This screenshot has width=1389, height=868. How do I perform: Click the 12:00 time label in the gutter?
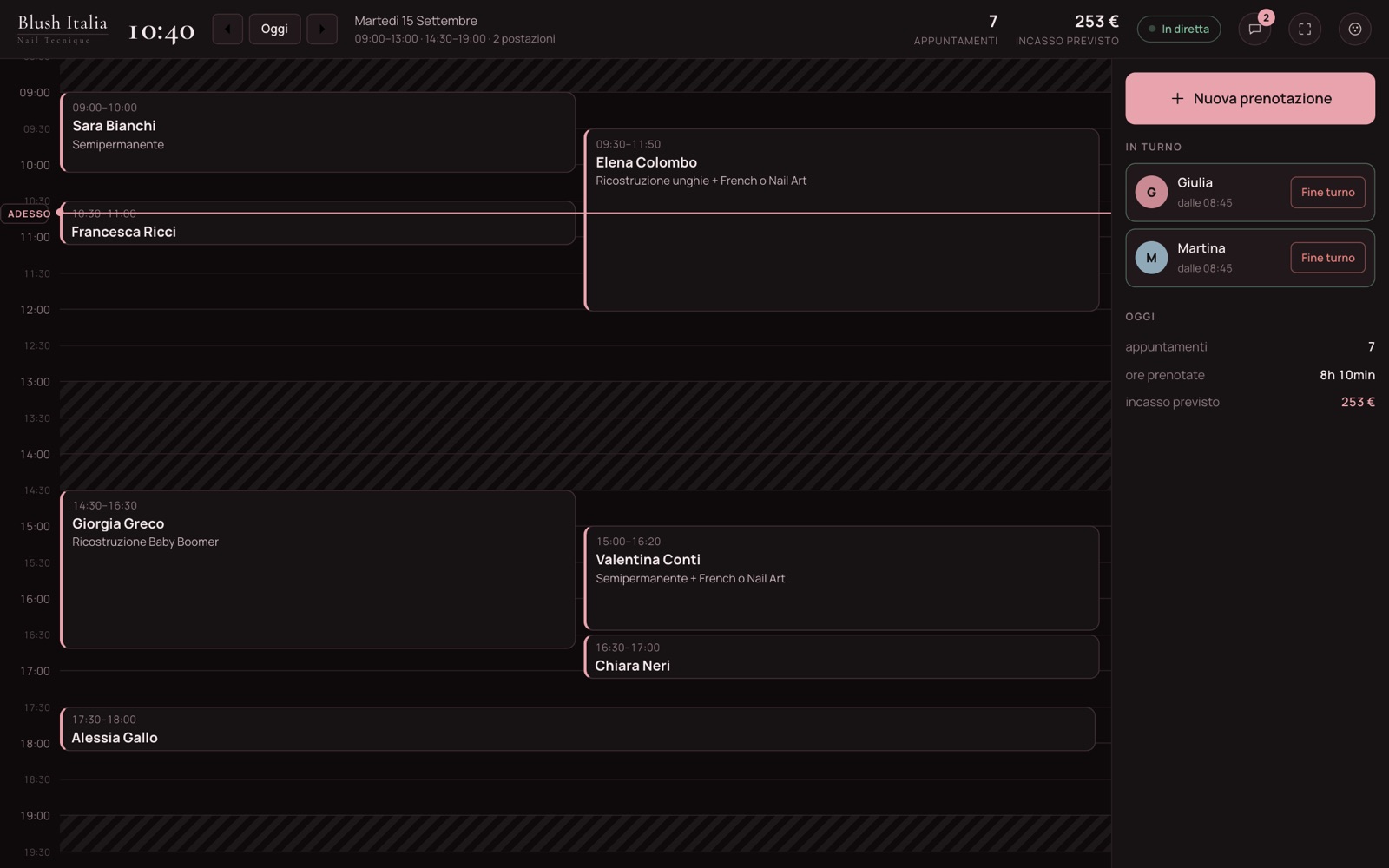[x=35, y=310]
